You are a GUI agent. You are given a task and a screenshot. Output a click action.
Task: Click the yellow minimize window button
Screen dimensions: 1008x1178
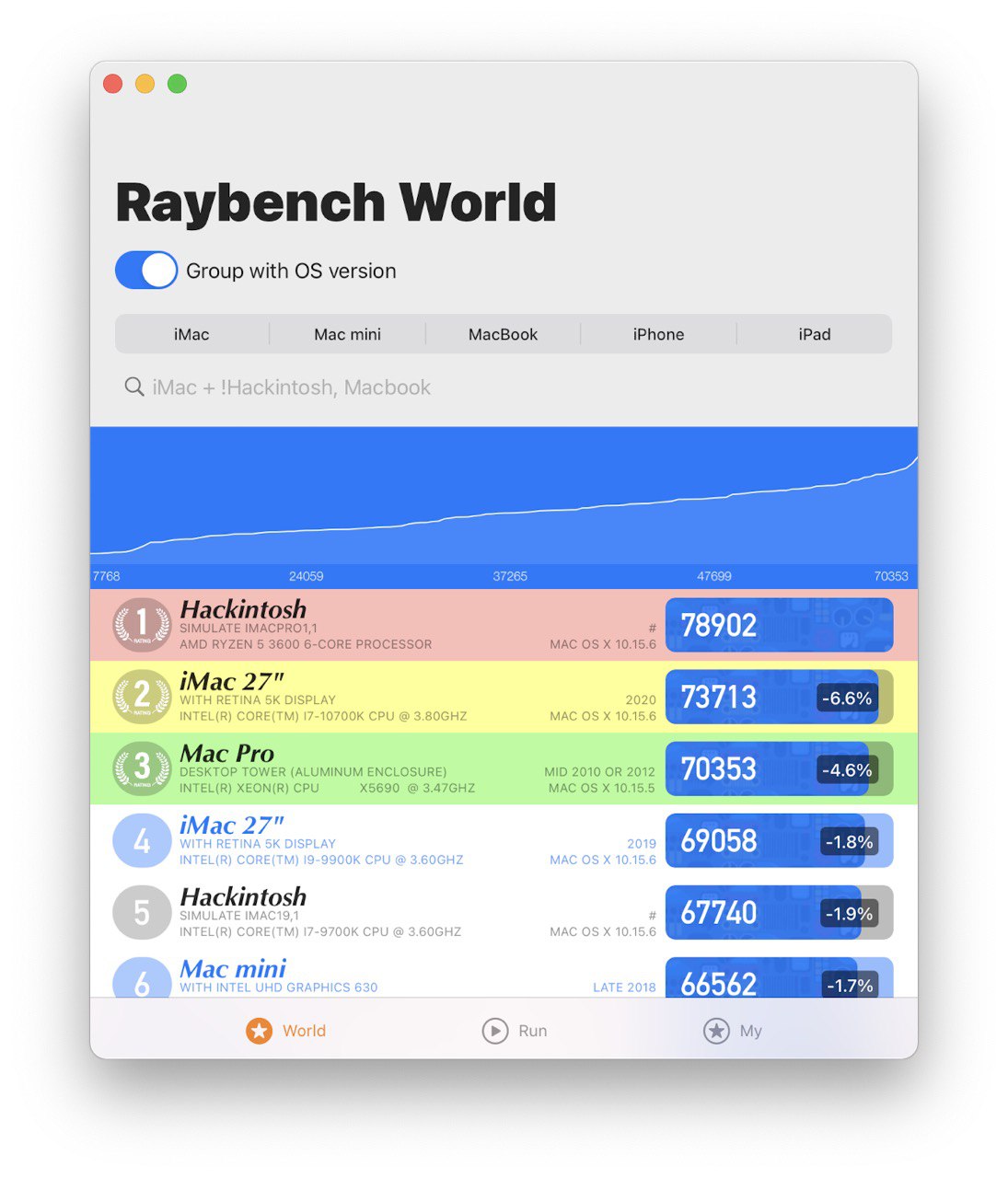pos(145,84)
